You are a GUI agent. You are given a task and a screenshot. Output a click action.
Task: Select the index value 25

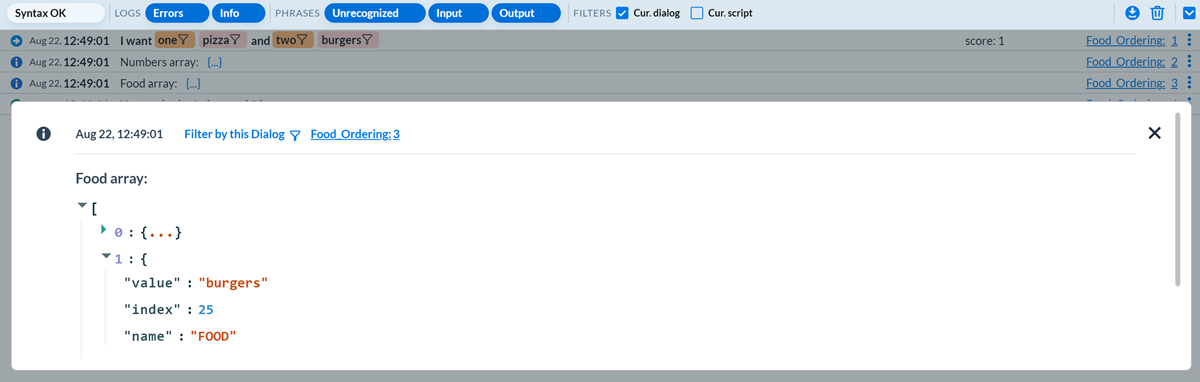pos(206,310)
